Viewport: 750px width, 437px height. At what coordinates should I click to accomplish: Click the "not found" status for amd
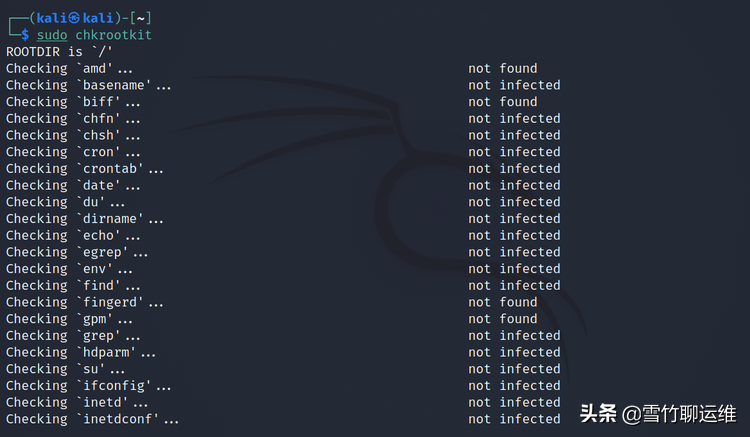[503, 68]
